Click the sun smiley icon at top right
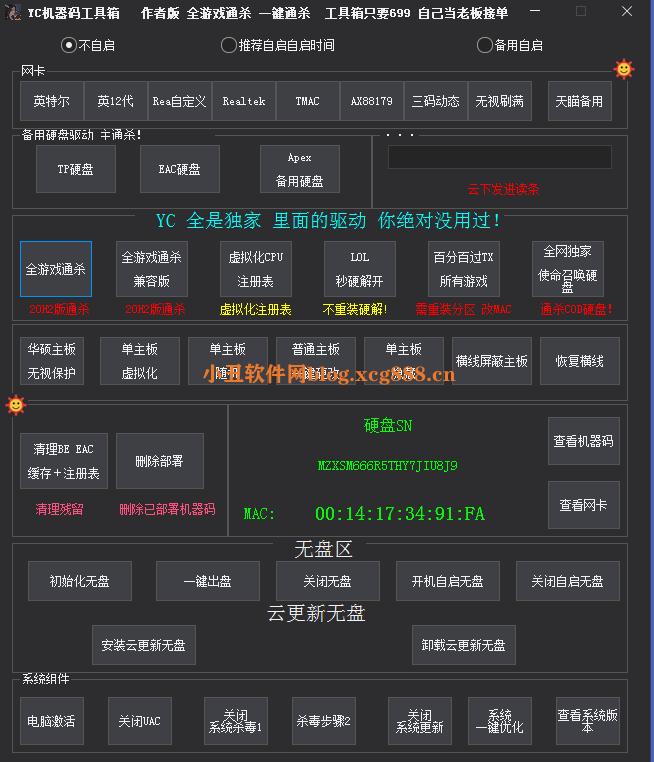654x762 pixels. (624, 69)
